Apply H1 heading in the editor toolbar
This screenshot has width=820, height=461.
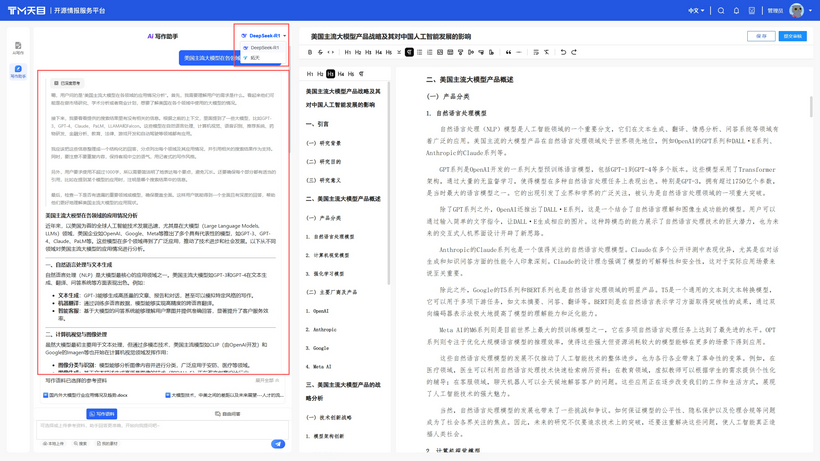348,52
